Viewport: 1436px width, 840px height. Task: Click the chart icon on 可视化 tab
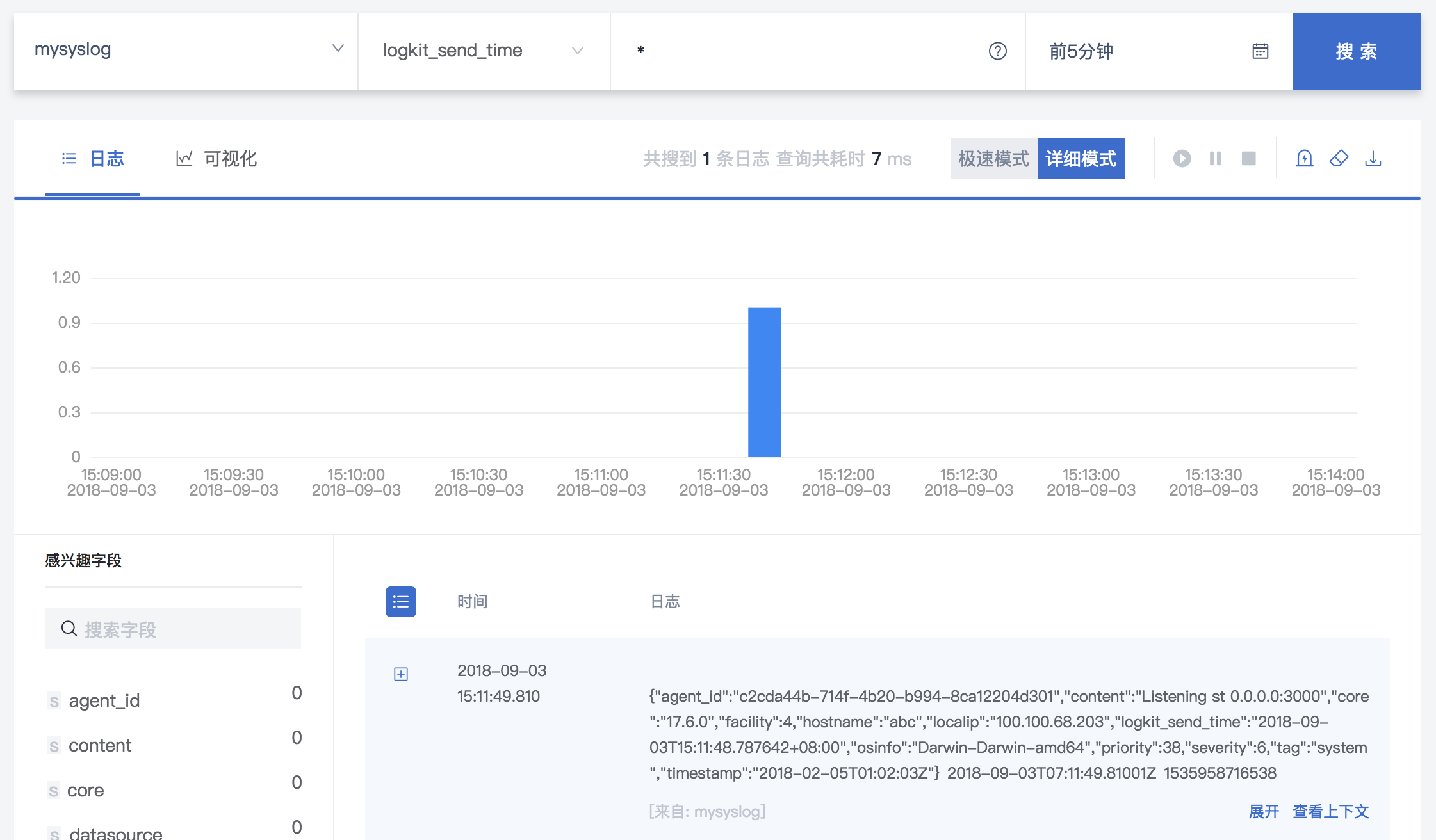[x=184, y=158]
